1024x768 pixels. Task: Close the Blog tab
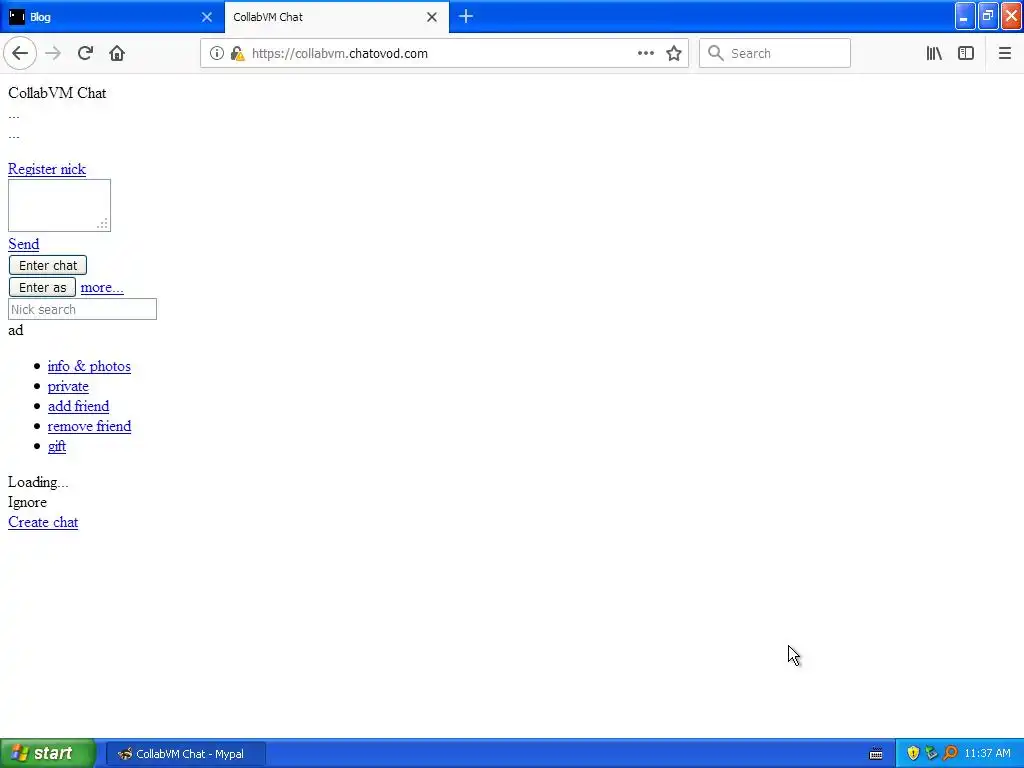pyautogui.click(x=207, y=17)
